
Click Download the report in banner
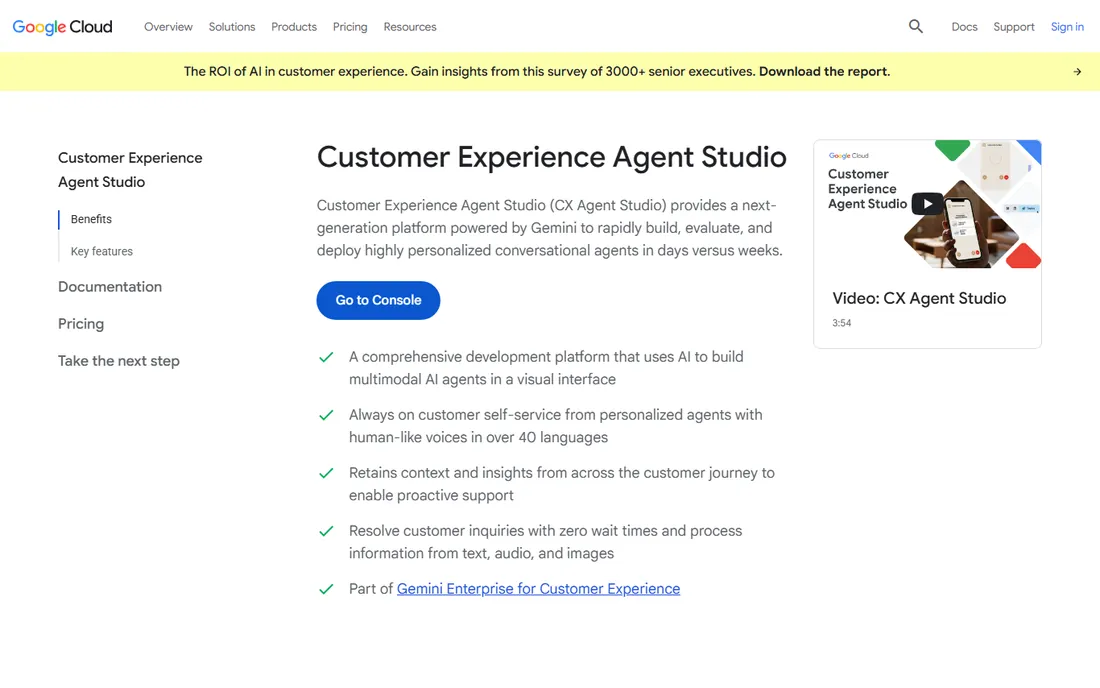point(824,72)
